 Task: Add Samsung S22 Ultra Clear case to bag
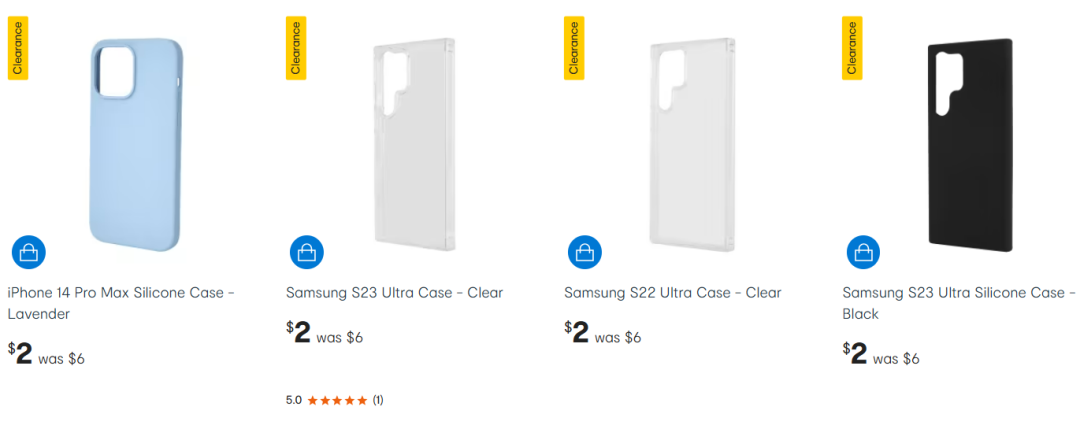585,252
